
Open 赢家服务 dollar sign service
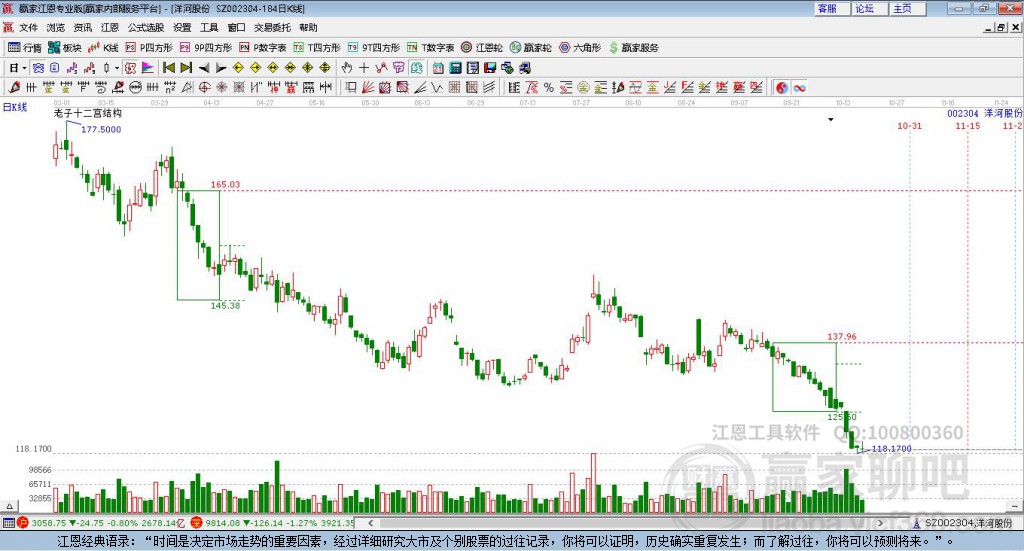pyautogui.click(x=633, y=48)
